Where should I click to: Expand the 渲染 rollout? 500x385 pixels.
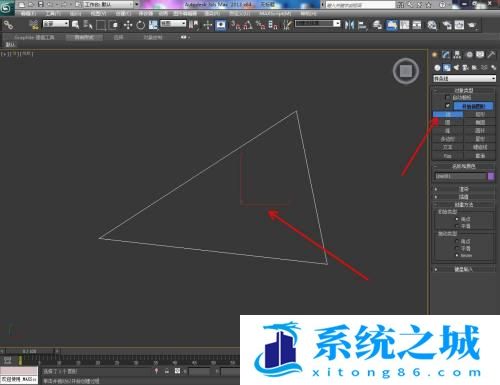click(464, 189)
